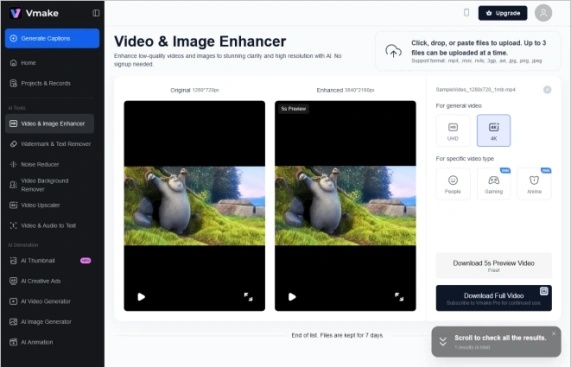
Task: Play the enhanced video preview
Action: pyautogui.click(x=292, y=297)
